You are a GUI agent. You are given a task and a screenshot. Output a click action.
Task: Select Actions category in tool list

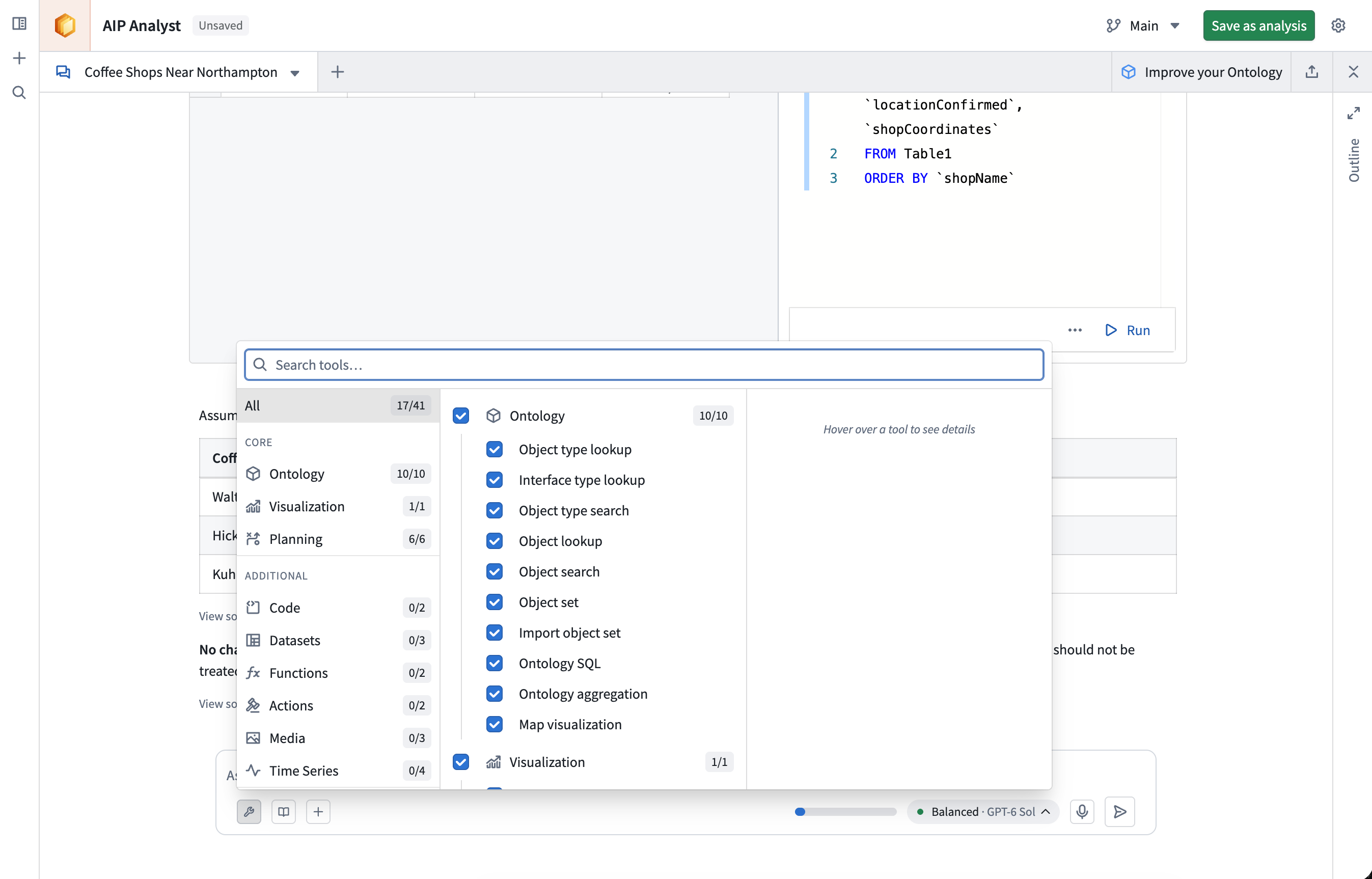(x=338, y=705)
